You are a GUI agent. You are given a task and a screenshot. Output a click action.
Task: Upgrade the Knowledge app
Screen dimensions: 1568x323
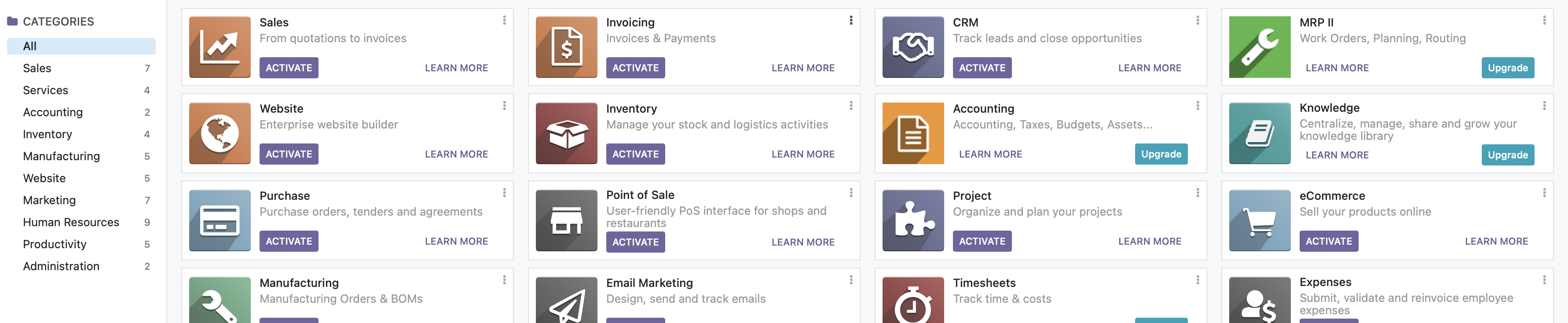1507,154
